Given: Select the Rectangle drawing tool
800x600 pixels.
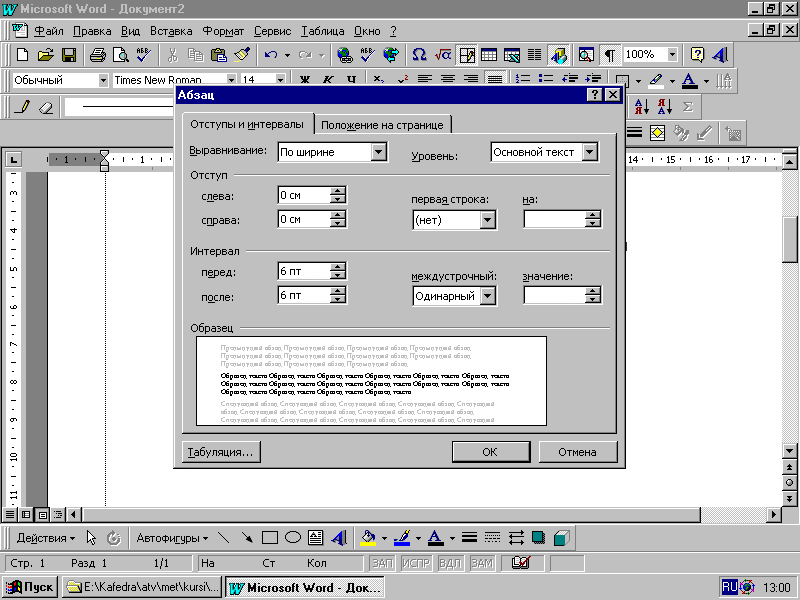Looking at the screenshot, I should [x=269, y=538].
